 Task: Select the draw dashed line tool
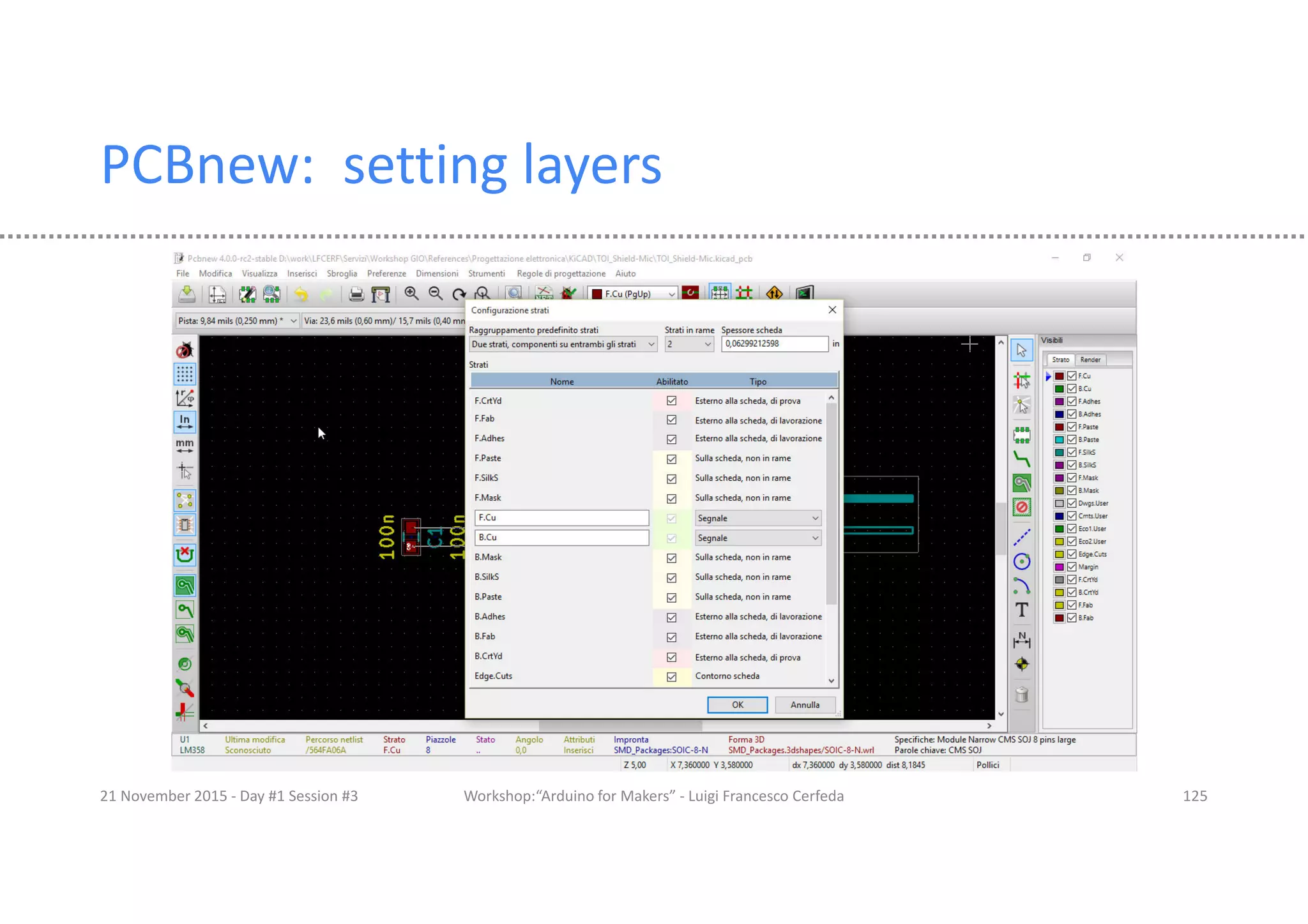(1021, 537)
